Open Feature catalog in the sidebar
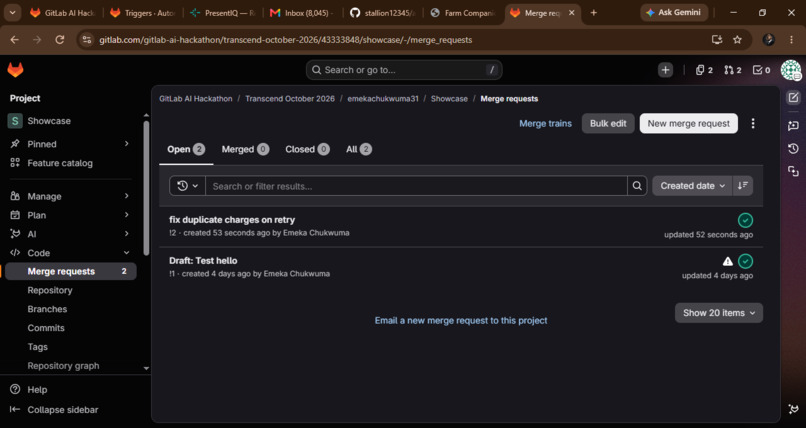Image resolution: width=806 pixels, height=428 pixels. click(69, 163)
